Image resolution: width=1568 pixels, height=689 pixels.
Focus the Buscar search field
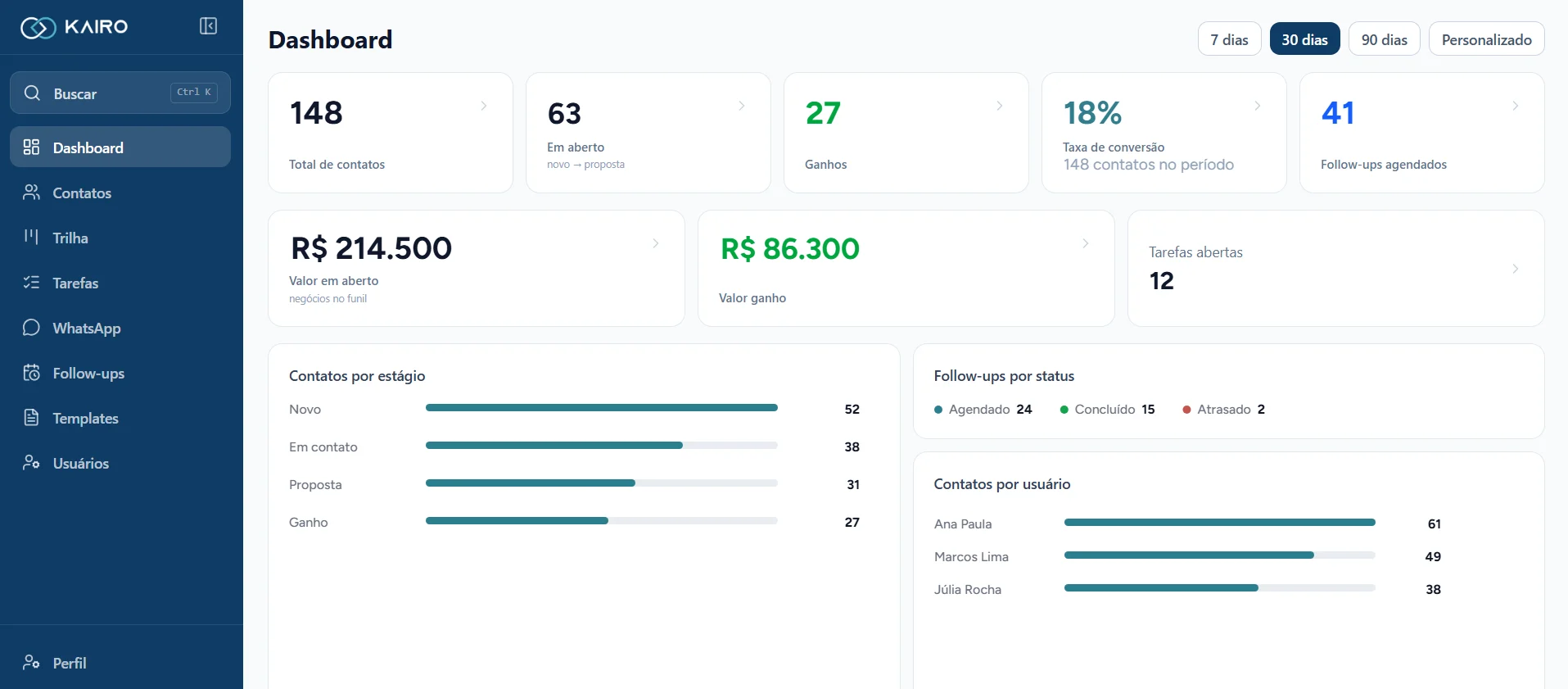tap(120, 93)
